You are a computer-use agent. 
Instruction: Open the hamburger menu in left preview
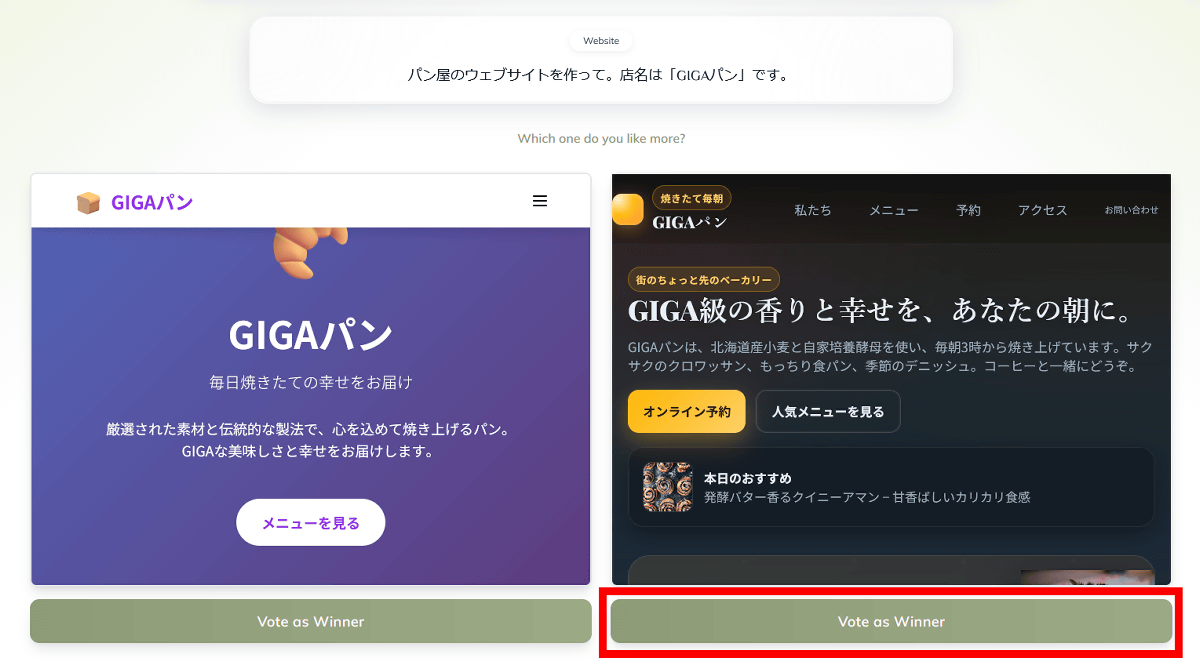point(540,201)
